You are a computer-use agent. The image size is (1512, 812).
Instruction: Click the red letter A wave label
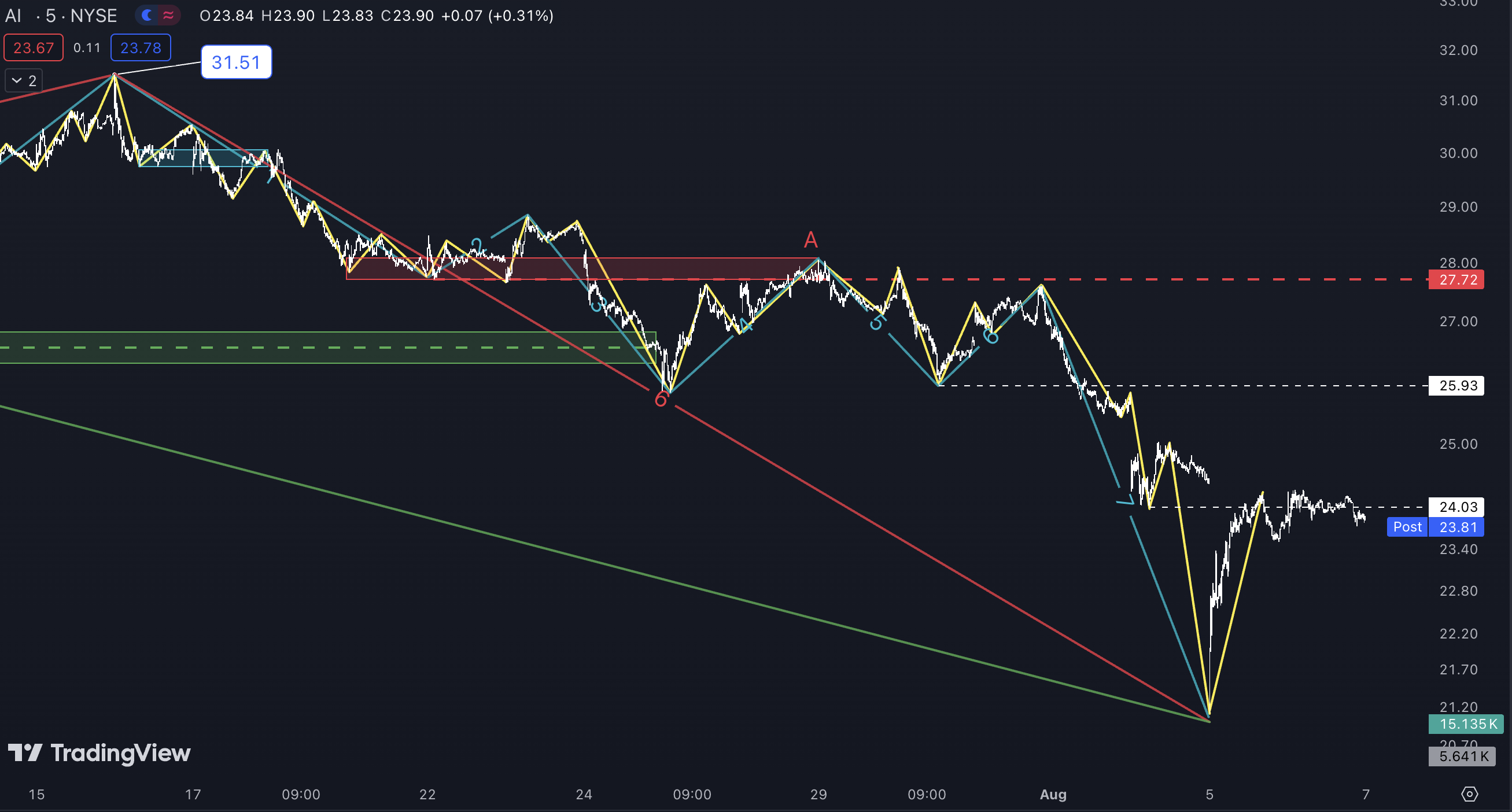[810, 239]
